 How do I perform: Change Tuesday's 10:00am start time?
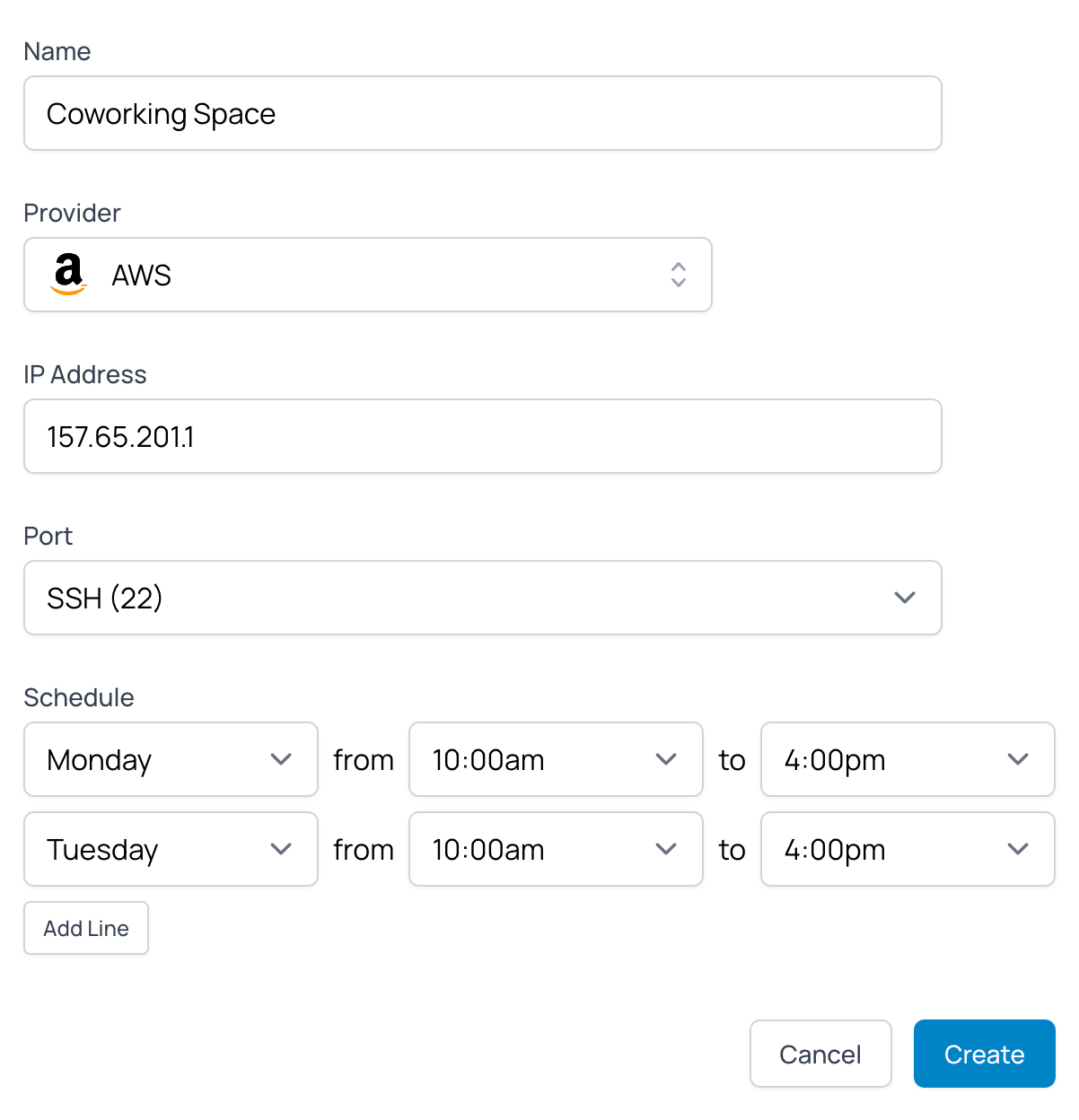click(556, 849)
